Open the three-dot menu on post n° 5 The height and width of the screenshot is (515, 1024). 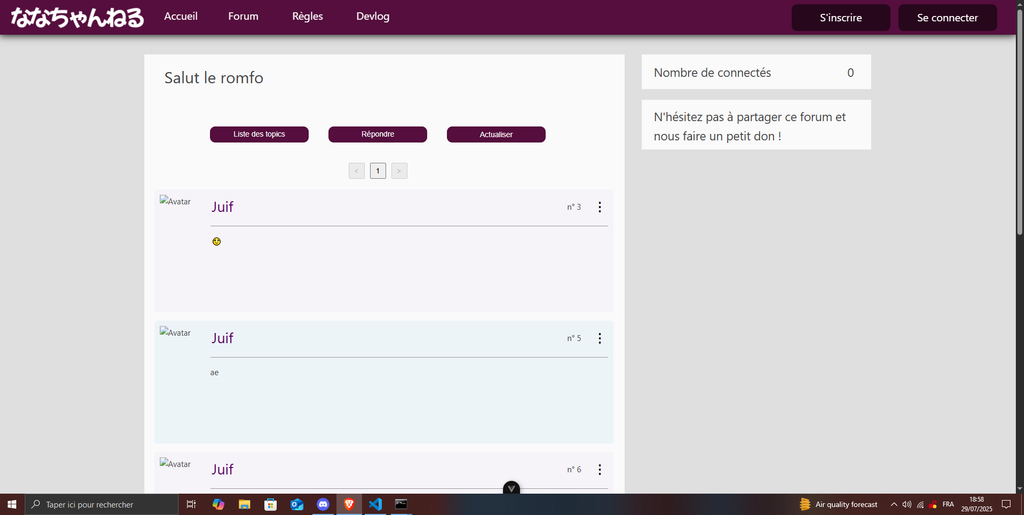tap(599, 338)
